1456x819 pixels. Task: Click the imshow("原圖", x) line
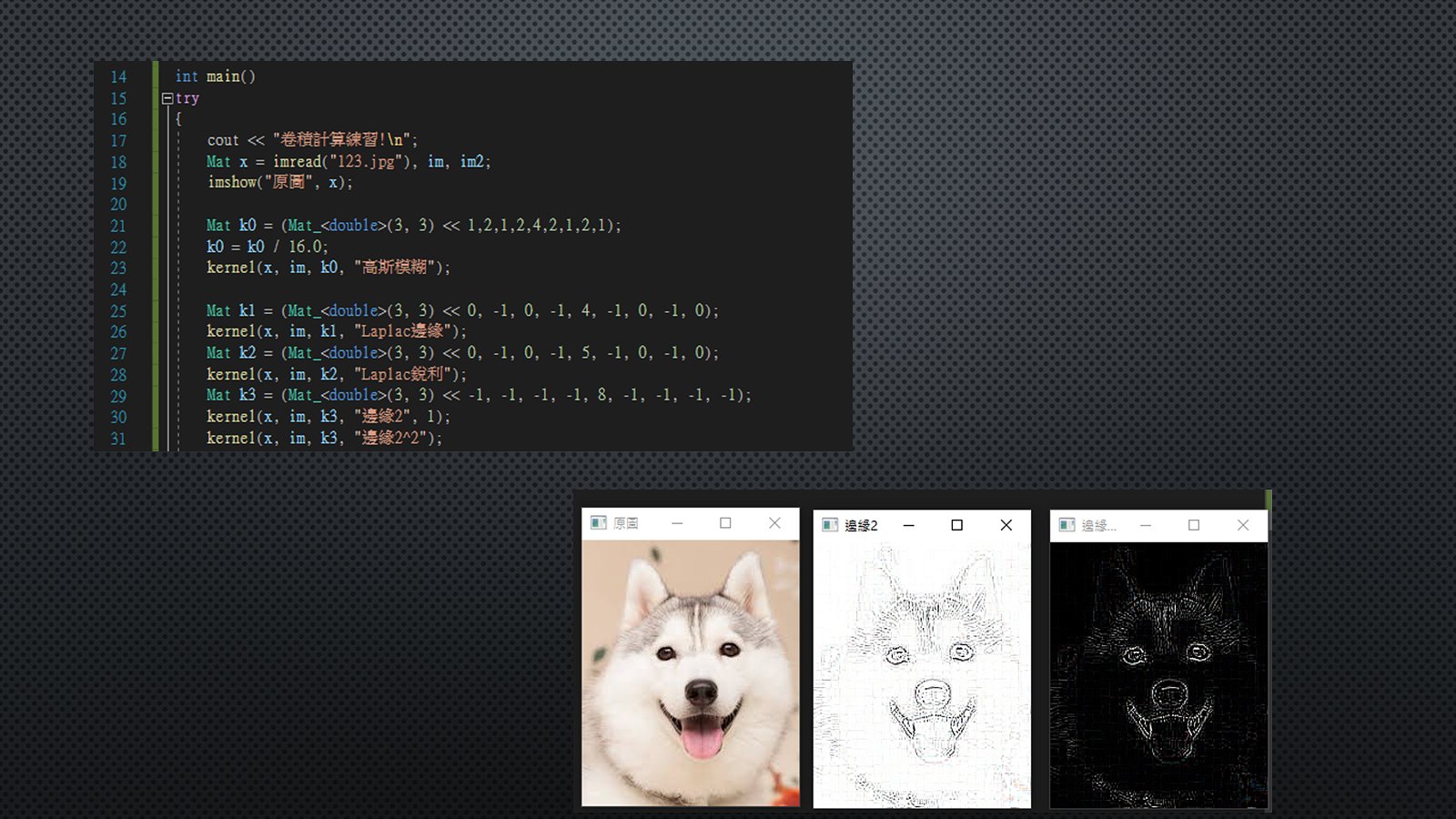point(279,182)
